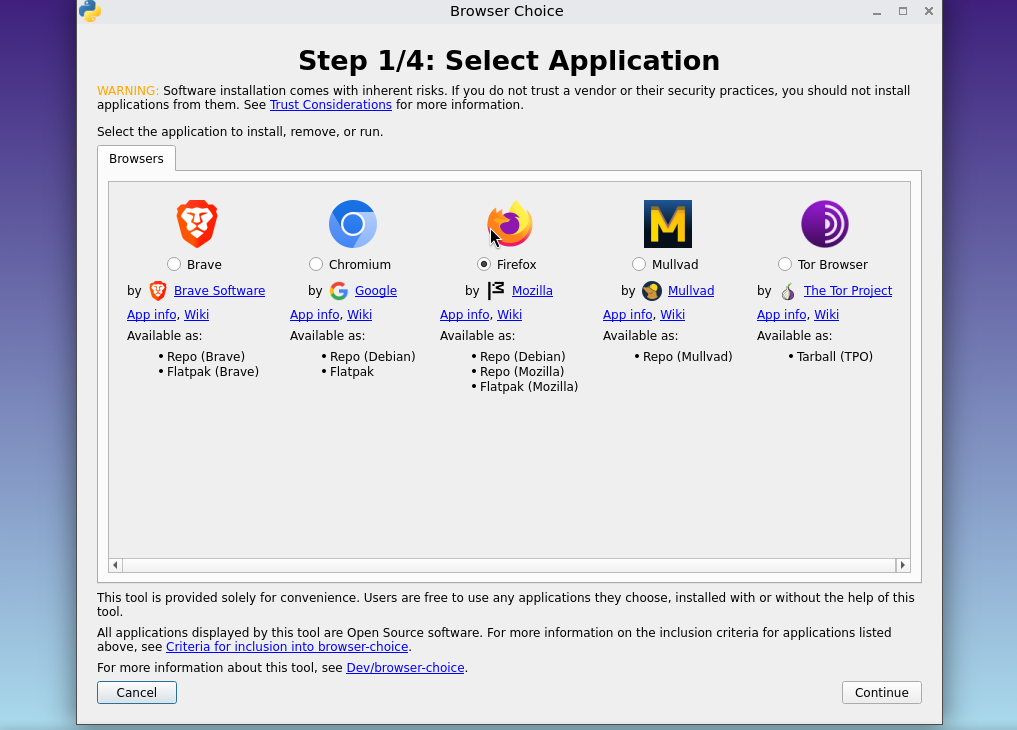Click the small Google vendor icon
This screenshot has height=730, width=1017.
[x=339, y=291]
